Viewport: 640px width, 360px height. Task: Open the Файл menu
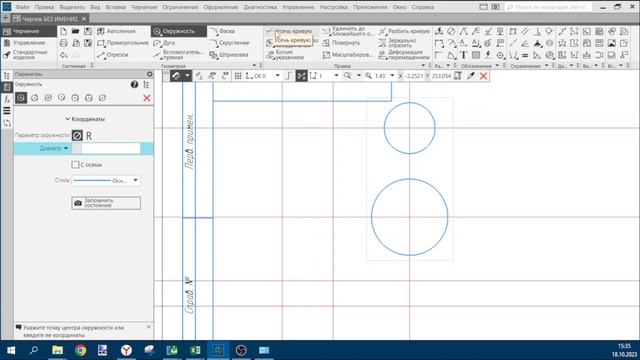(x=22, y=7)
